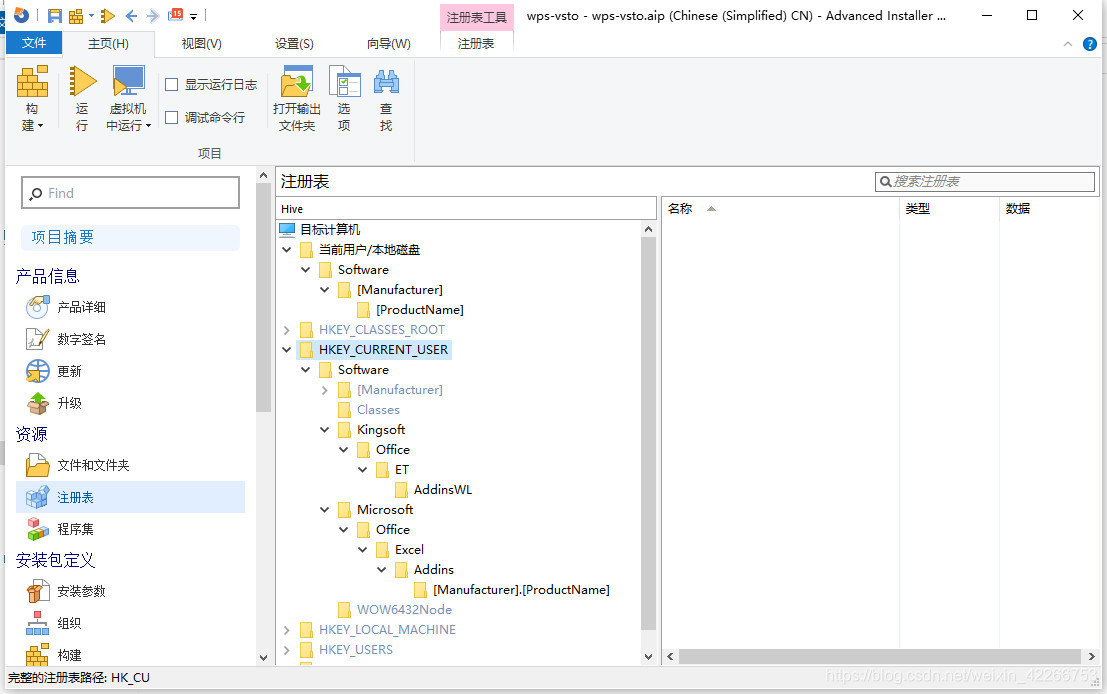Switch to Registry (注册表) ribbon tab

tap(476, 44)
